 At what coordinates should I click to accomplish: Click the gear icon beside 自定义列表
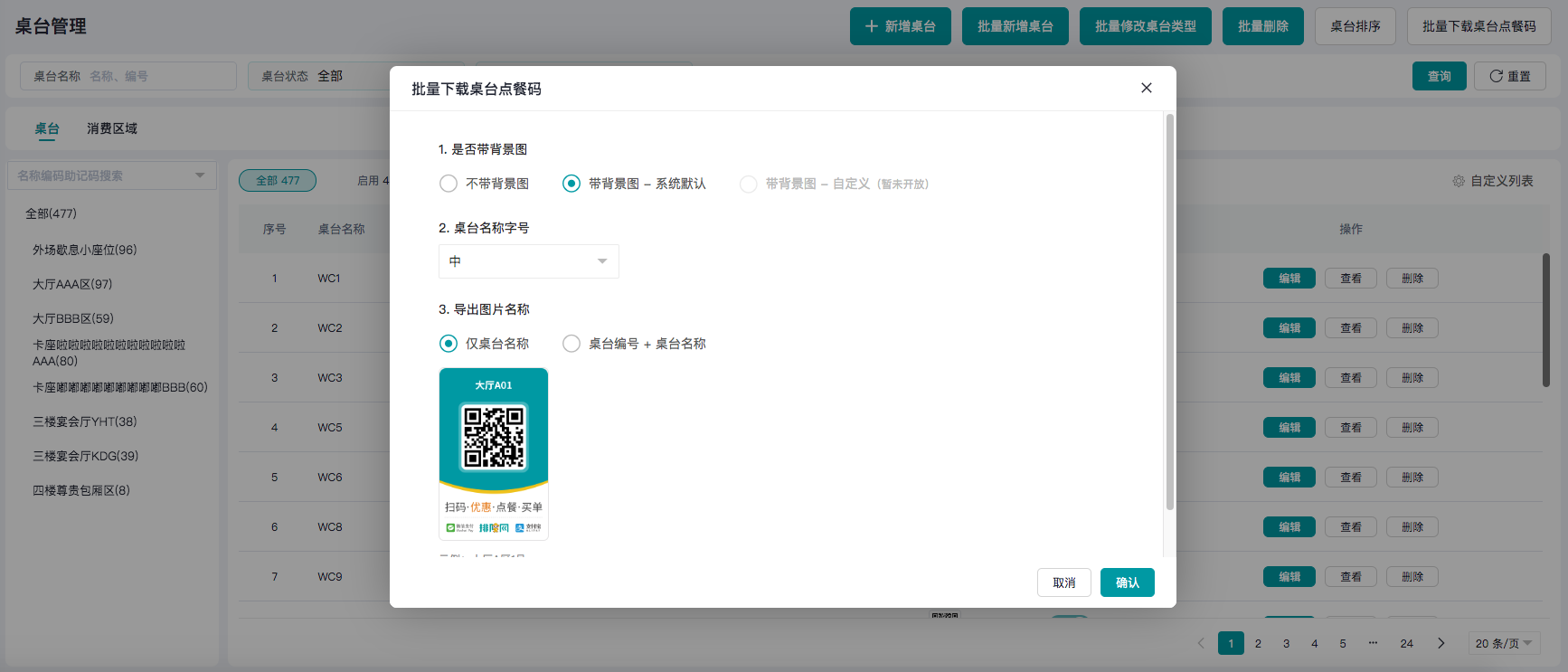(x=1459, y=181)
